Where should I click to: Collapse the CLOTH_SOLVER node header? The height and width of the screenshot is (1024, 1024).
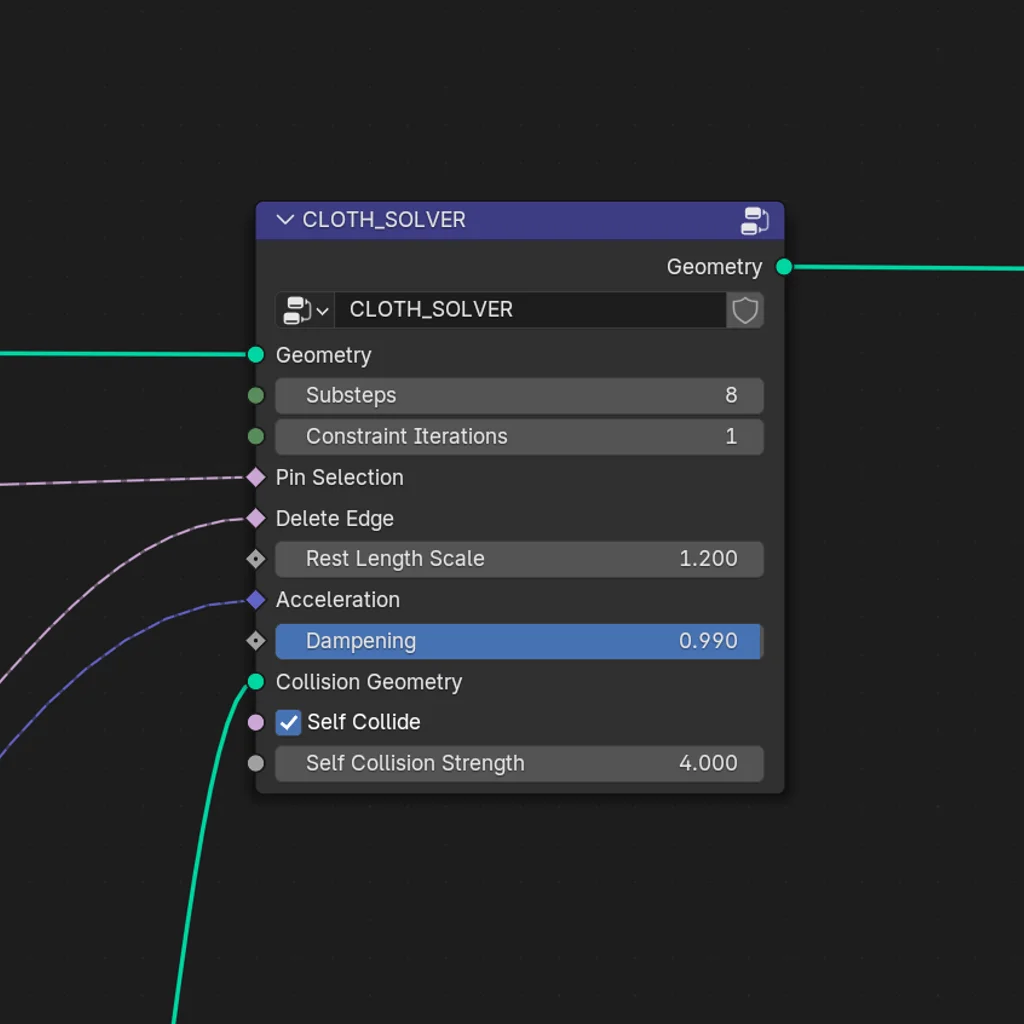click(x=285, y=220)
